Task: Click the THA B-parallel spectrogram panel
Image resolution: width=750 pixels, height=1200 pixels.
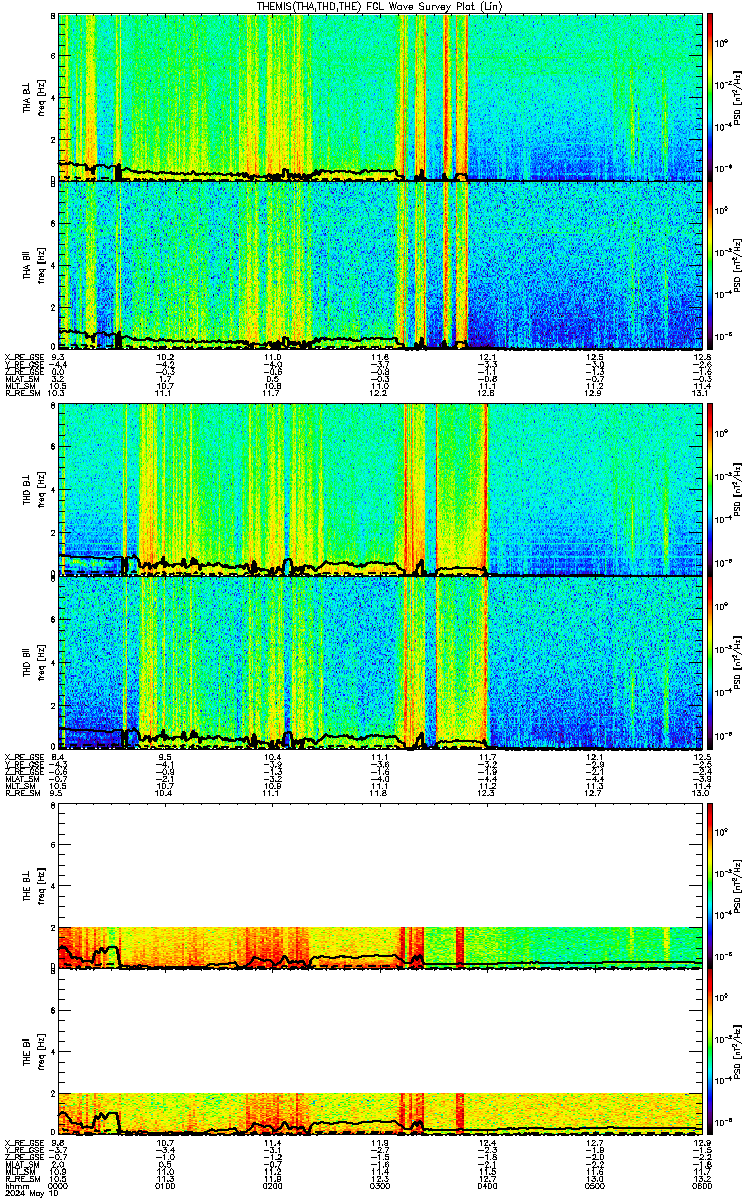Action: (381, 265)
